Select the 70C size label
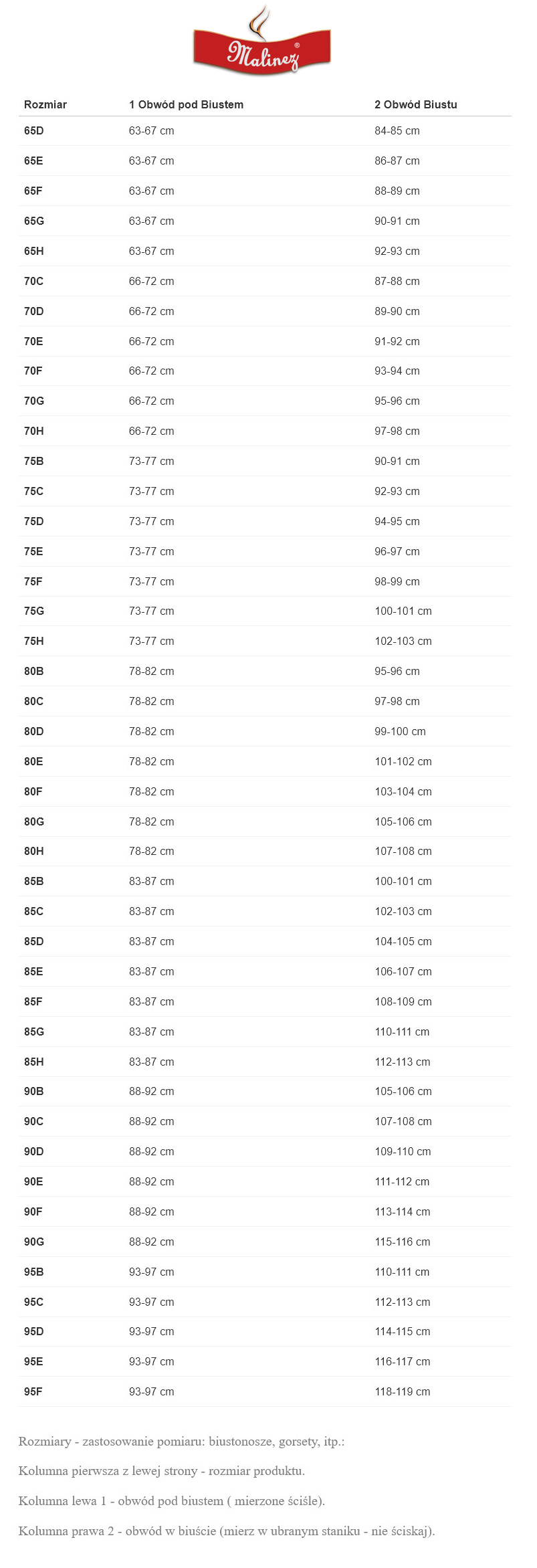This screenshot has width=537, height=1568. 33,281
